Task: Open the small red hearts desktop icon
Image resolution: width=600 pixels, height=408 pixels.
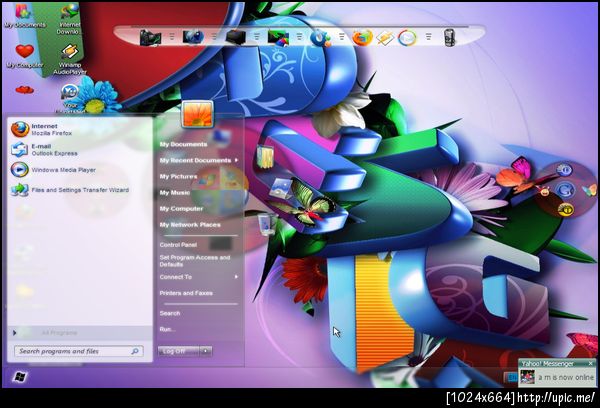Action: tap(24, 90)
